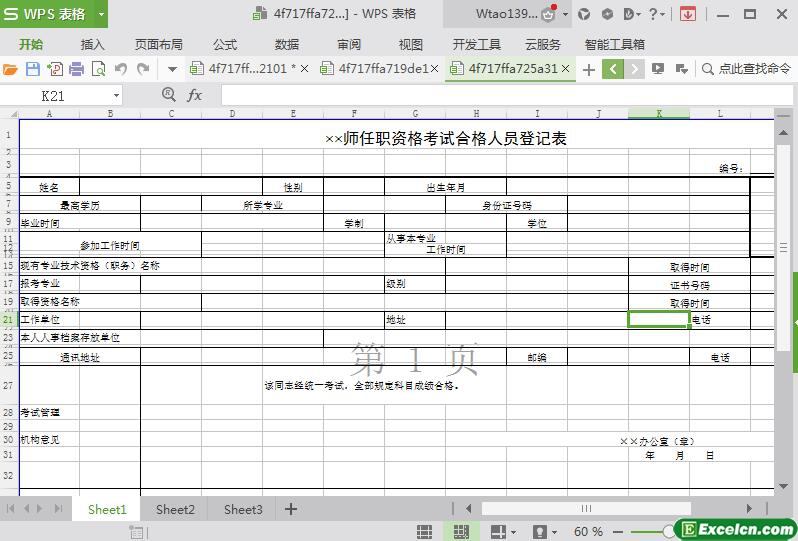Open the 数据 ribbon tab
798x541 pixels.
tap(287, 45)
